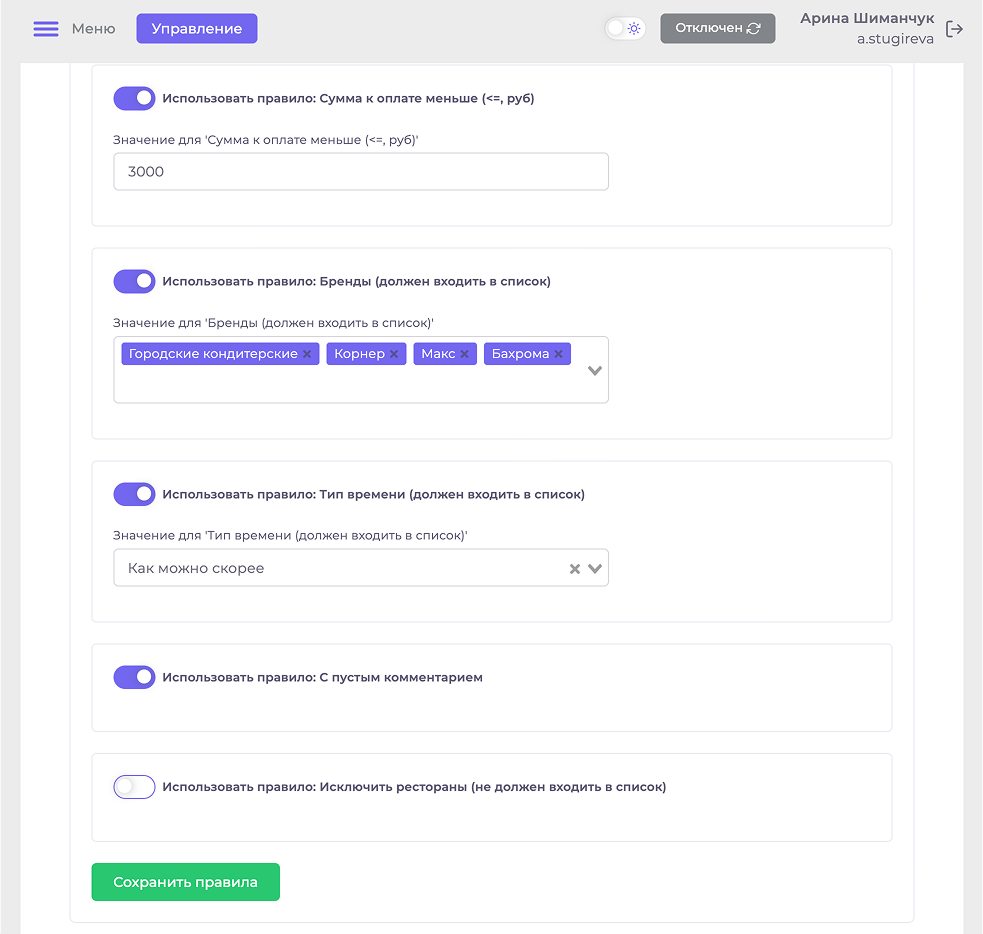Remove the «Корнер» brand tag

[x=394, y=353]
